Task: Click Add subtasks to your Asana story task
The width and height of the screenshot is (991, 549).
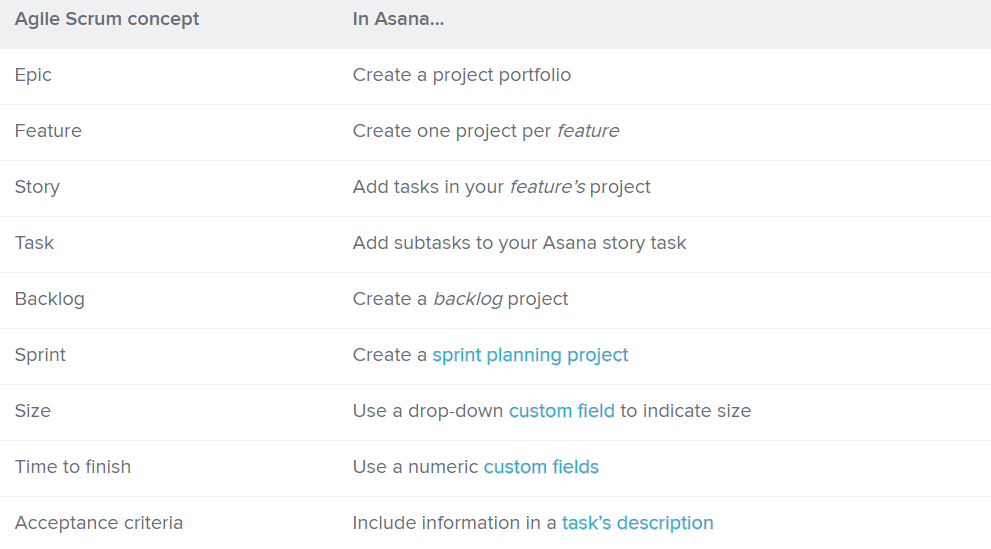Action: click(519, 243)
